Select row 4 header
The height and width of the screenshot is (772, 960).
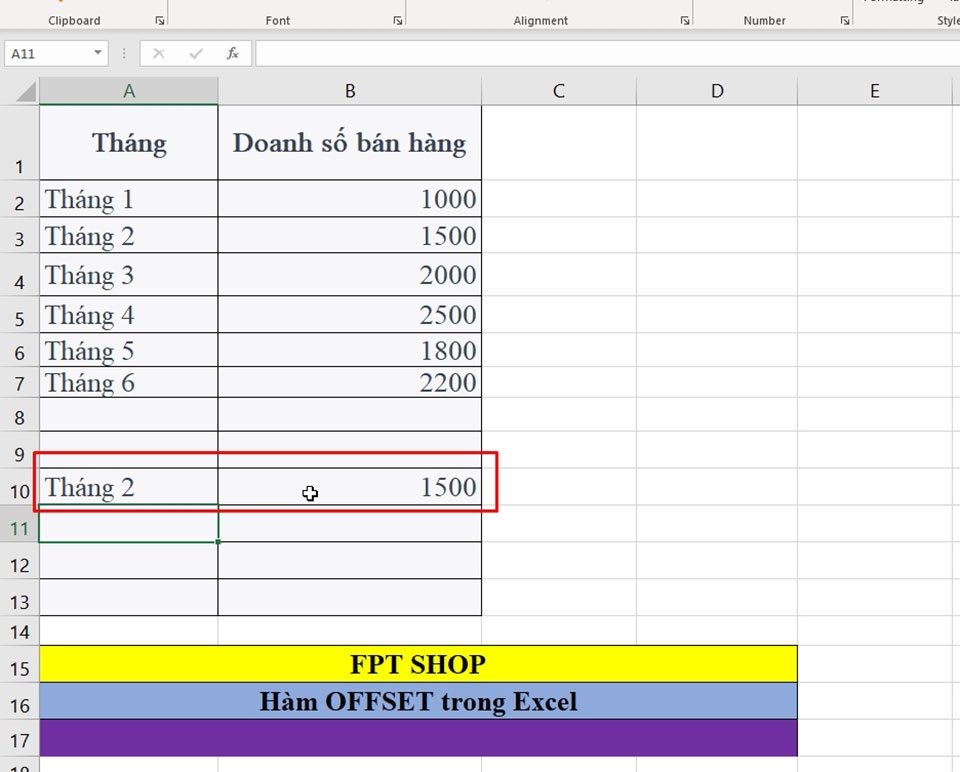coord(20,275)
